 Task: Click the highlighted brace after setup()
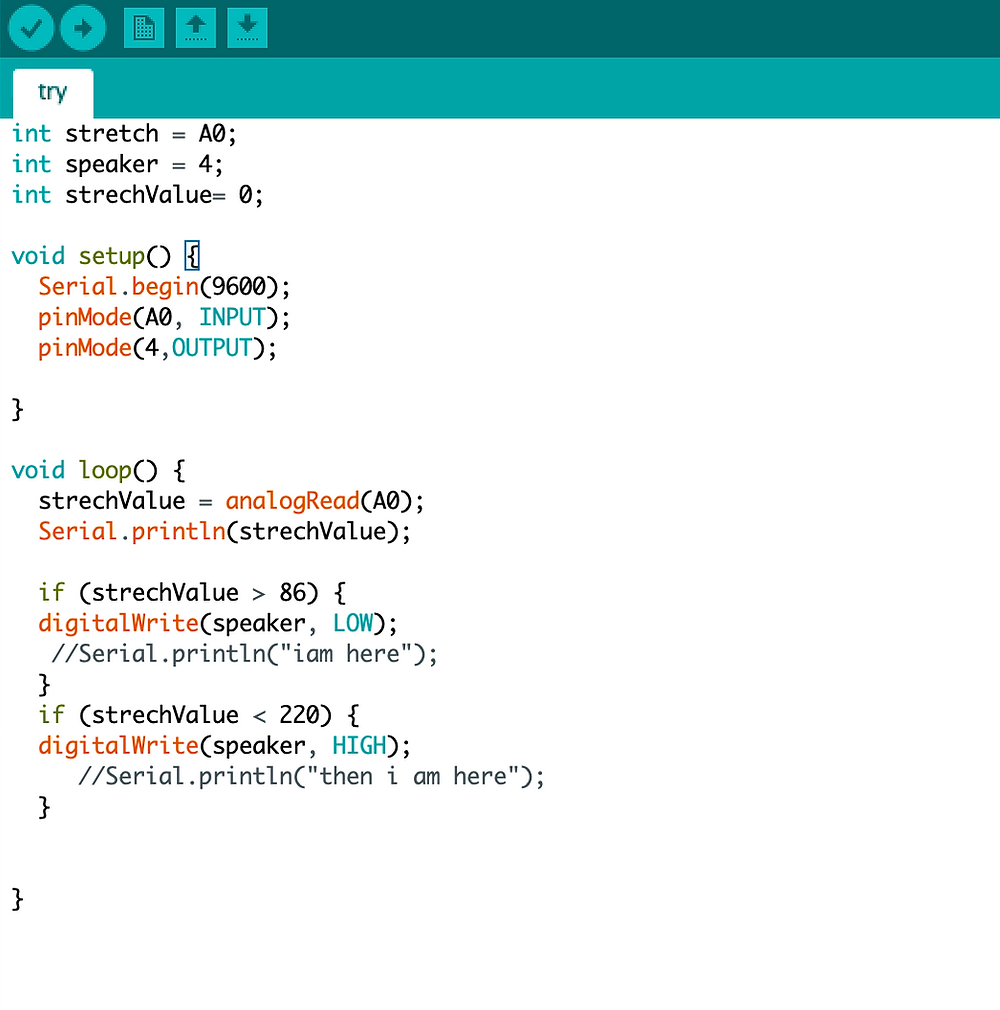(192, 256)
